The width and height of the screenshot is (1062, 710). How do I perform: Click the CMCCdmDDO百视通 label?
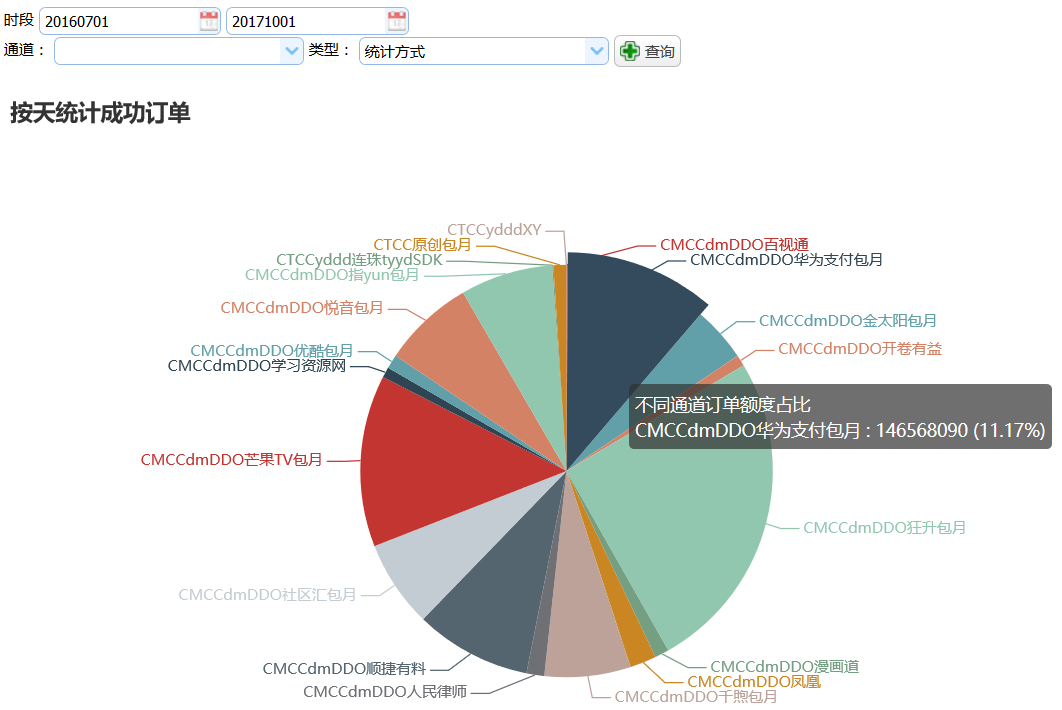point(734,244)
